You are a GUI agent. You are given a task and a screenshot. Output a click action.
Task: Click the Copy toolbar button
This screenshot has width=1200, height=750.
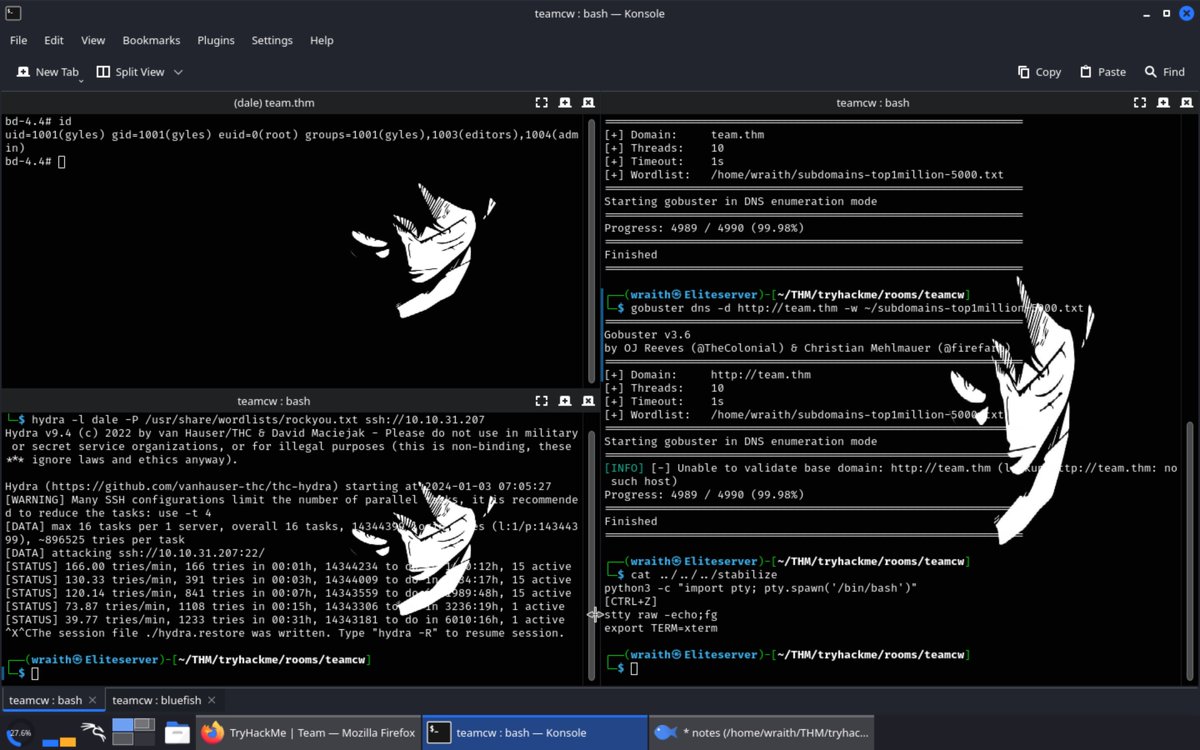click(1039, 72)
